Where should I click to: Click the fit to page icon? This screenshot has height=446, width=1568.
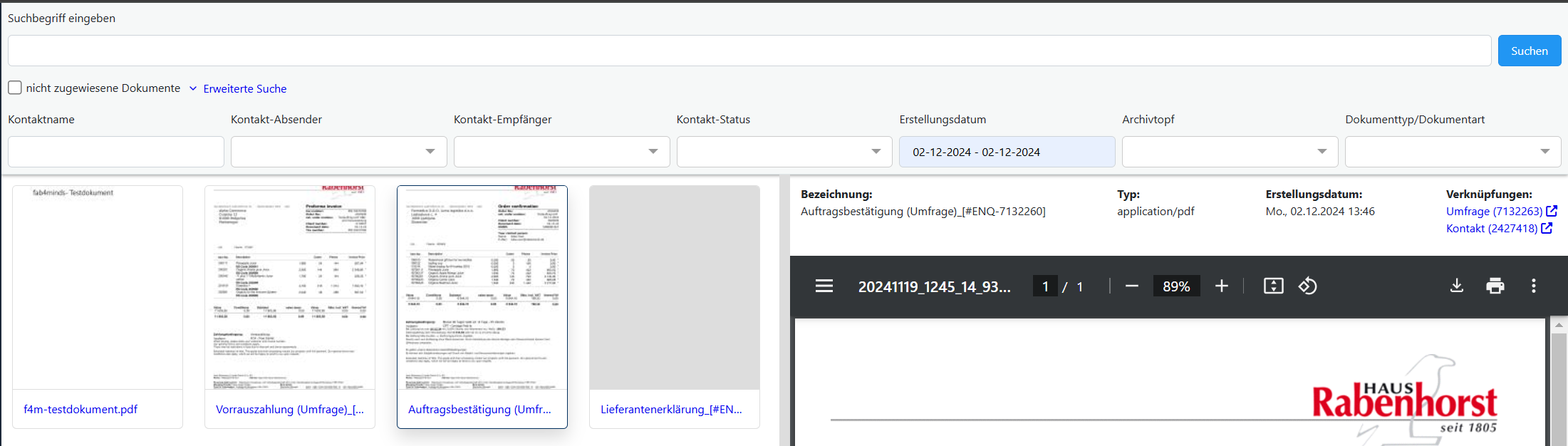(1273, 286)
